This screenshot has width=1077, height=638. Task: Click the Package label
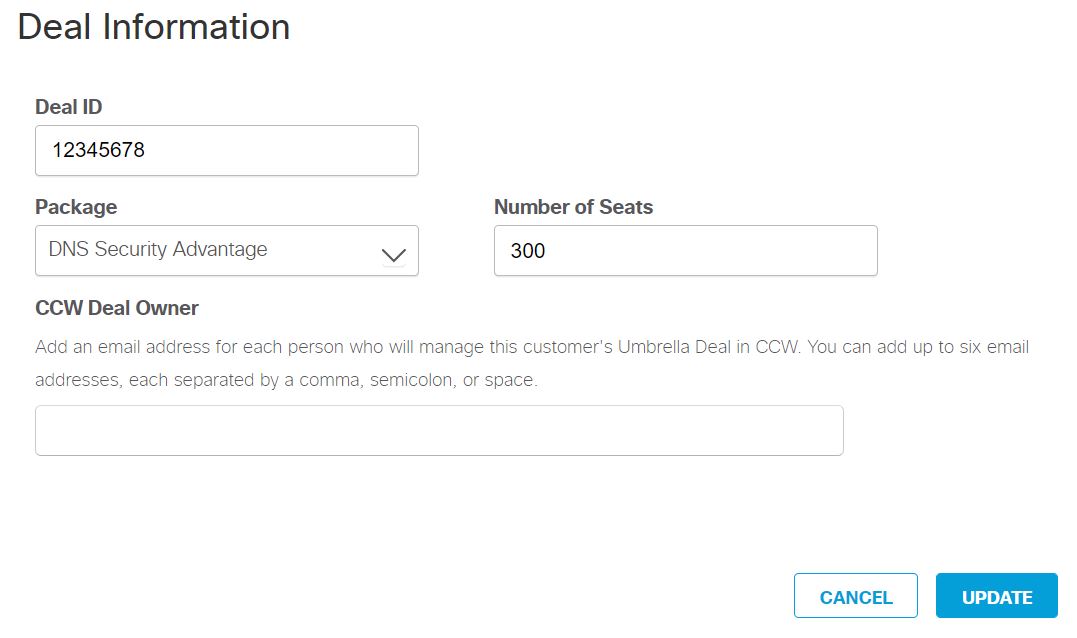[x=76, y=207]
